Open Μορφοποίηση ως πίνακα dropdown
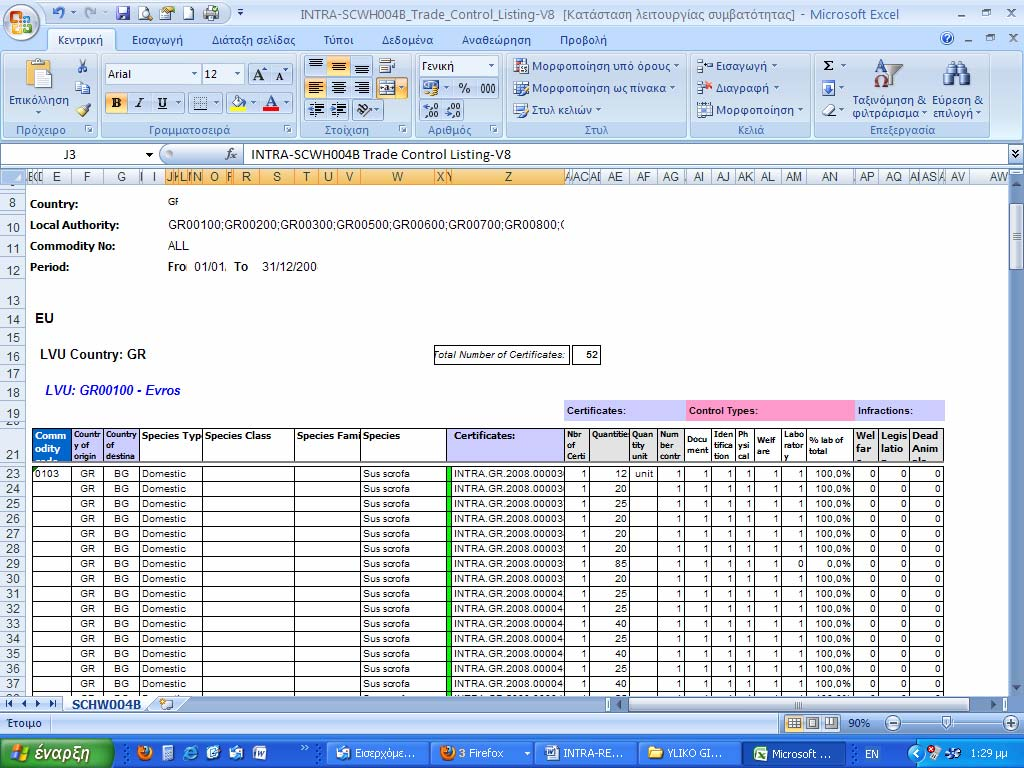 pos(594,88)
